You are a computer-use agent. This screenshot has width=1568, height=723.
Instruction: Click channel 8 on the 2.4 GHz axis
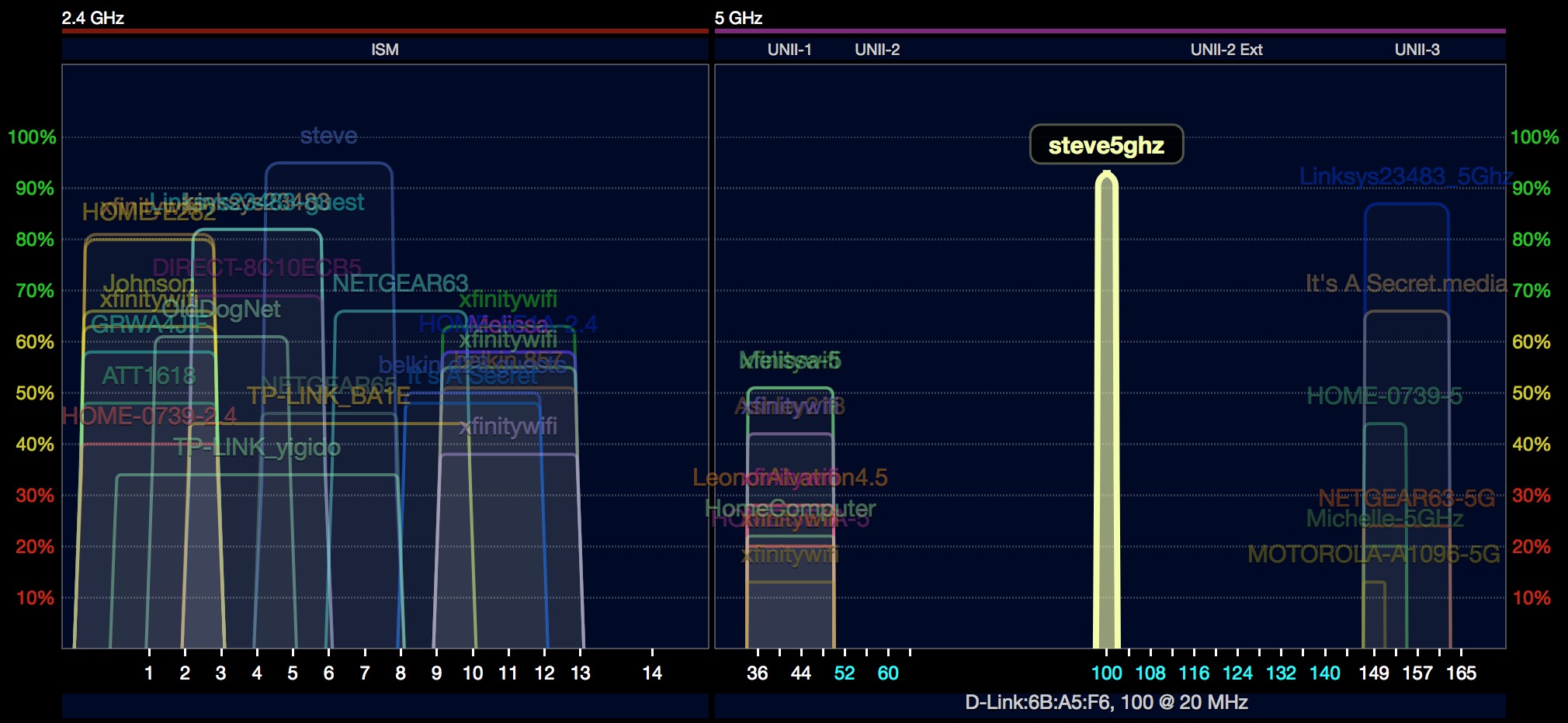[401, 673]
